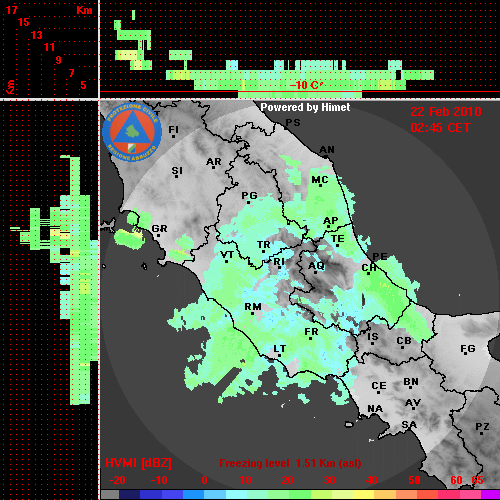Click the horizontal 'Km' axis label
This screenshot has width=500, height=500.
84,10
